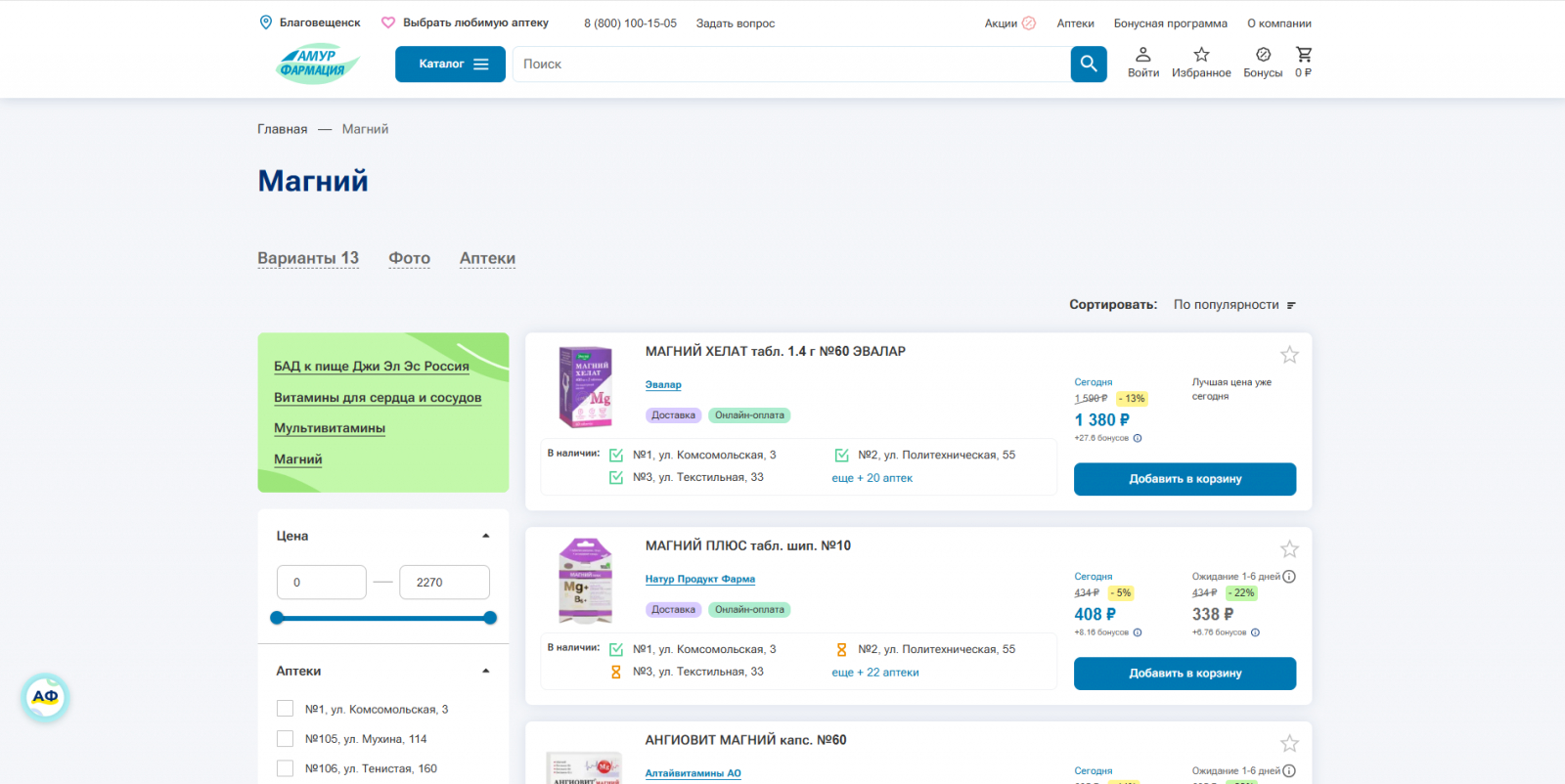Open the Магний Плюс product image
Viewport: 1565px width, 784px height.
(x=585, y=581)
